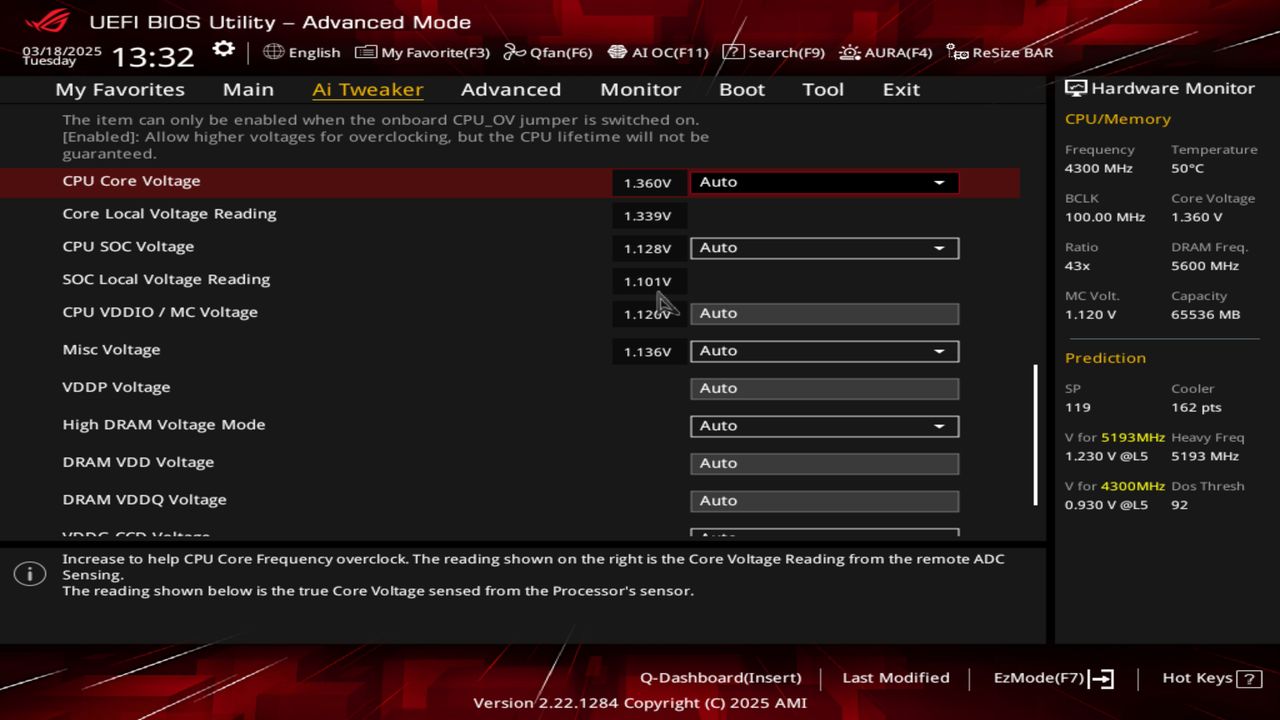Click DRAM VDD Voltage Auto field
The image size is (1280, 720).
pyautogui.click(x=824, y=463)
